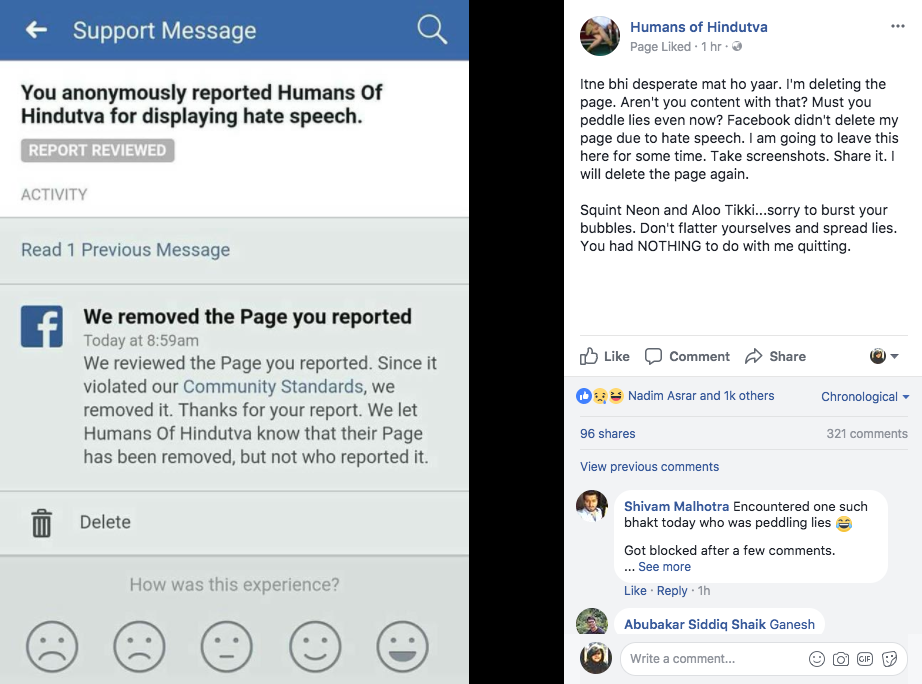
Task: Attach a photo with the camera icon
Action: click(841, 659)
